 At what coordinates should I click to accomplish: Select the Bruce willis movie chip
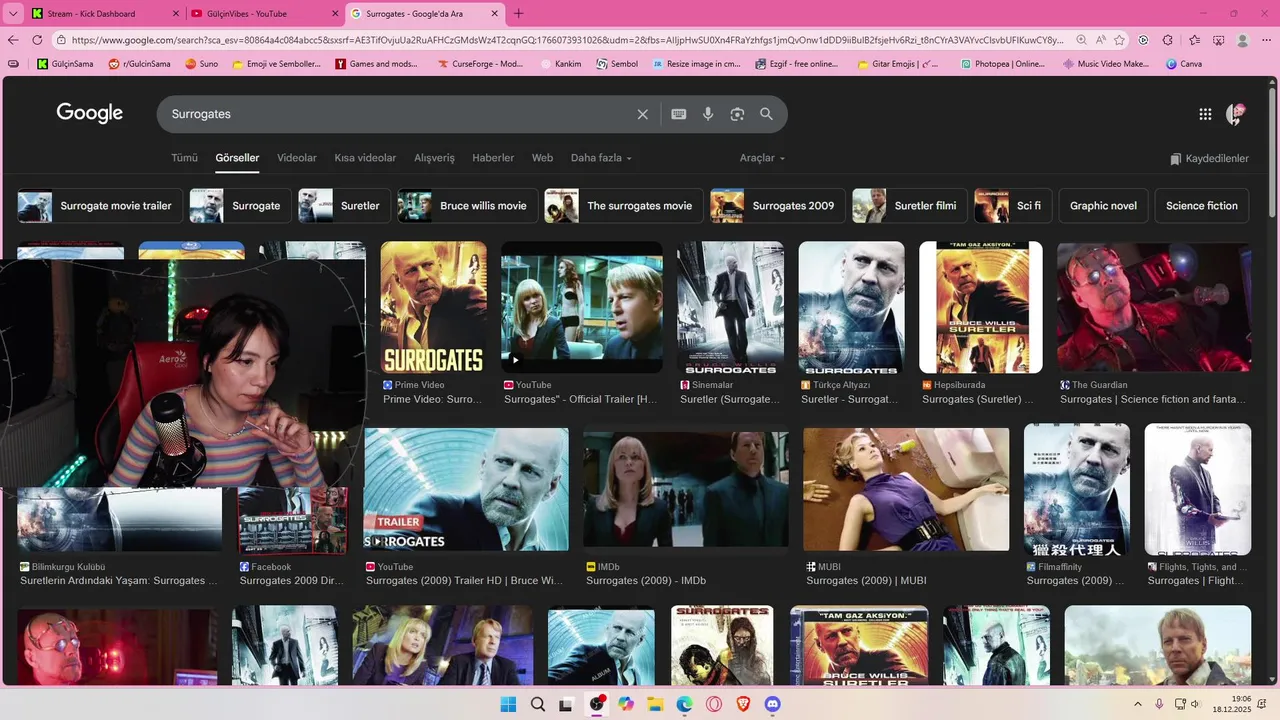point(468,206)
